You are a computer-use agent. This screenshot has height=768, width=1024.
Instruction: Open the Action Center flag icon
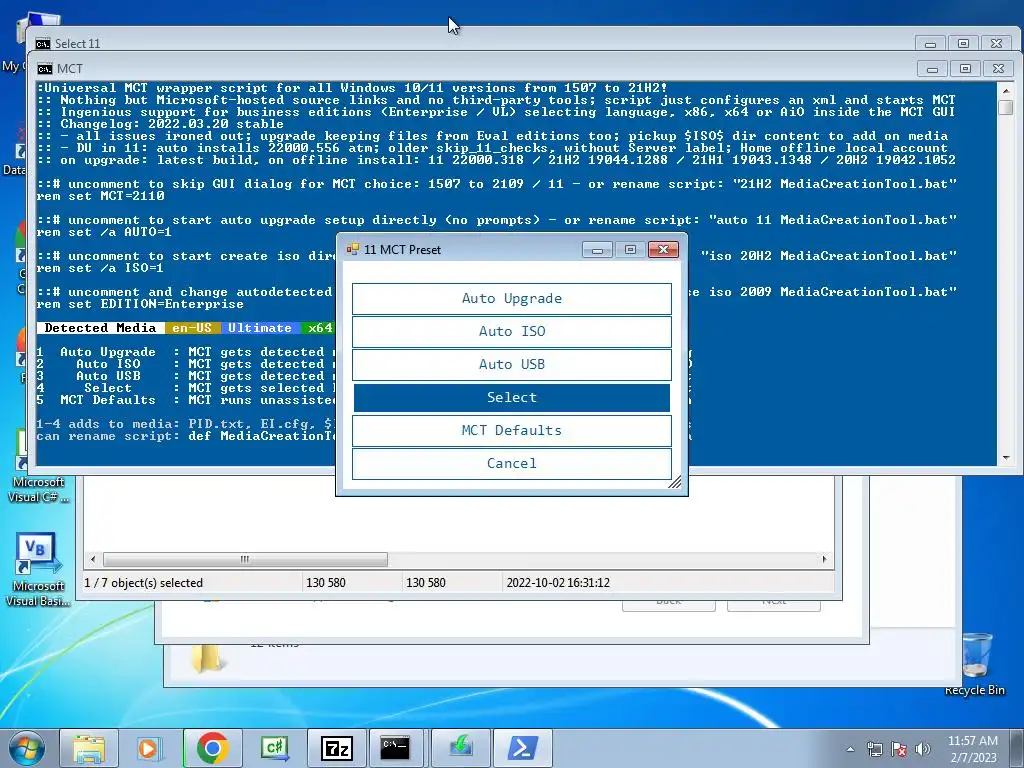click(x=899, y=749)
